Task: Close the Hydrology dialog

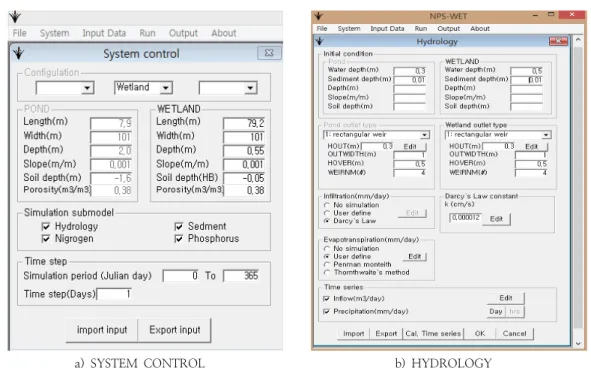Action: click(558, 41)
